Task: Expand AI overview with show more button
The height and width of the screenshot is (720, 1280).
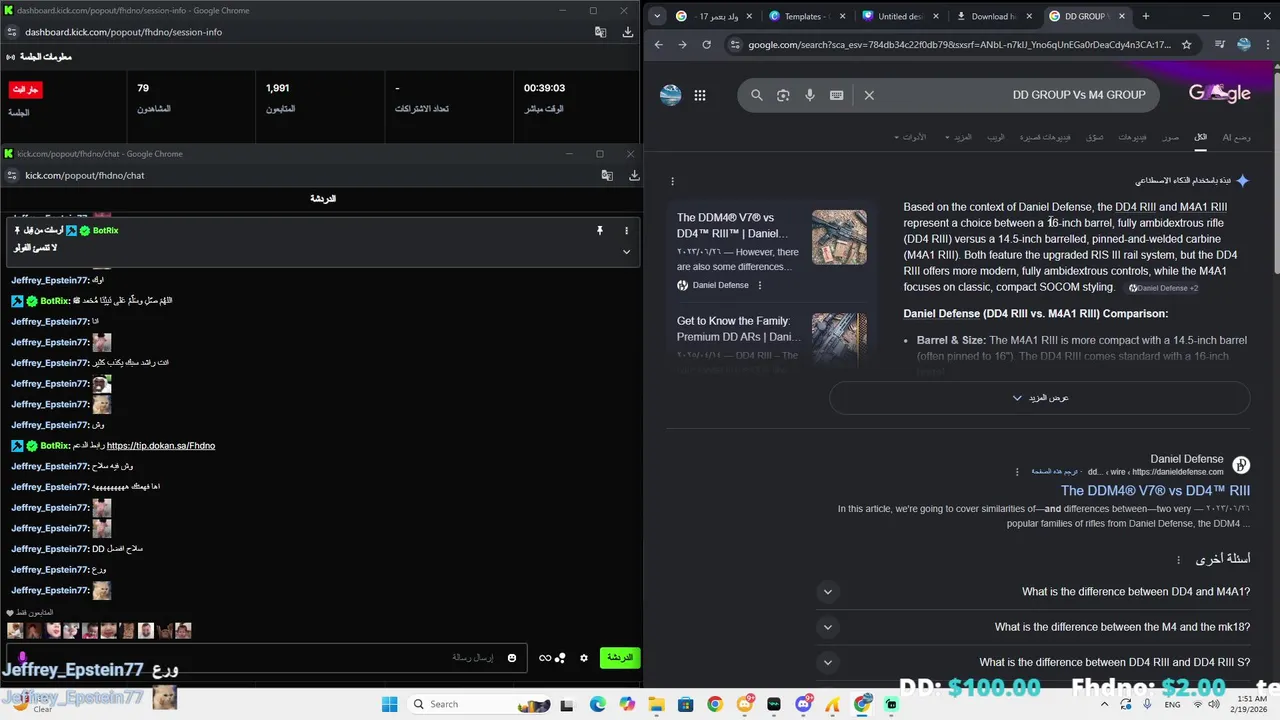Action: click(1040, 397)
